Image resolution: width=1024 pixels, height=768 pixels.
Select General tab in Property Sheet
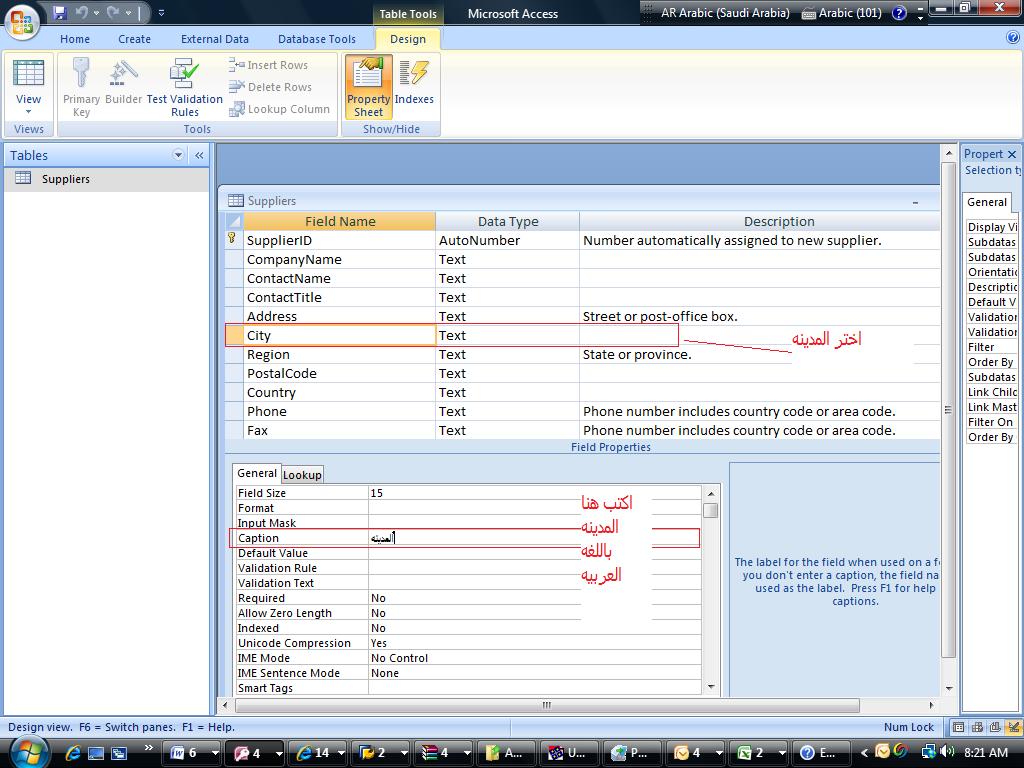pos(987,202)
